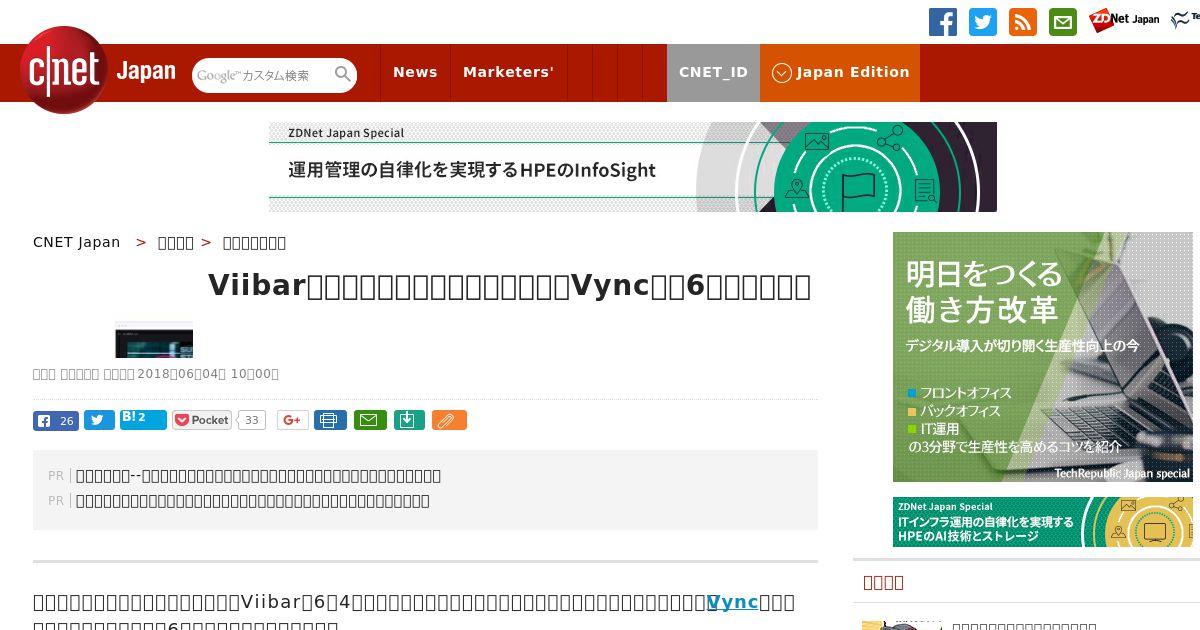Open the second PR link
The height and width of the screenshot is (630, 1200).
pos(253,501)
